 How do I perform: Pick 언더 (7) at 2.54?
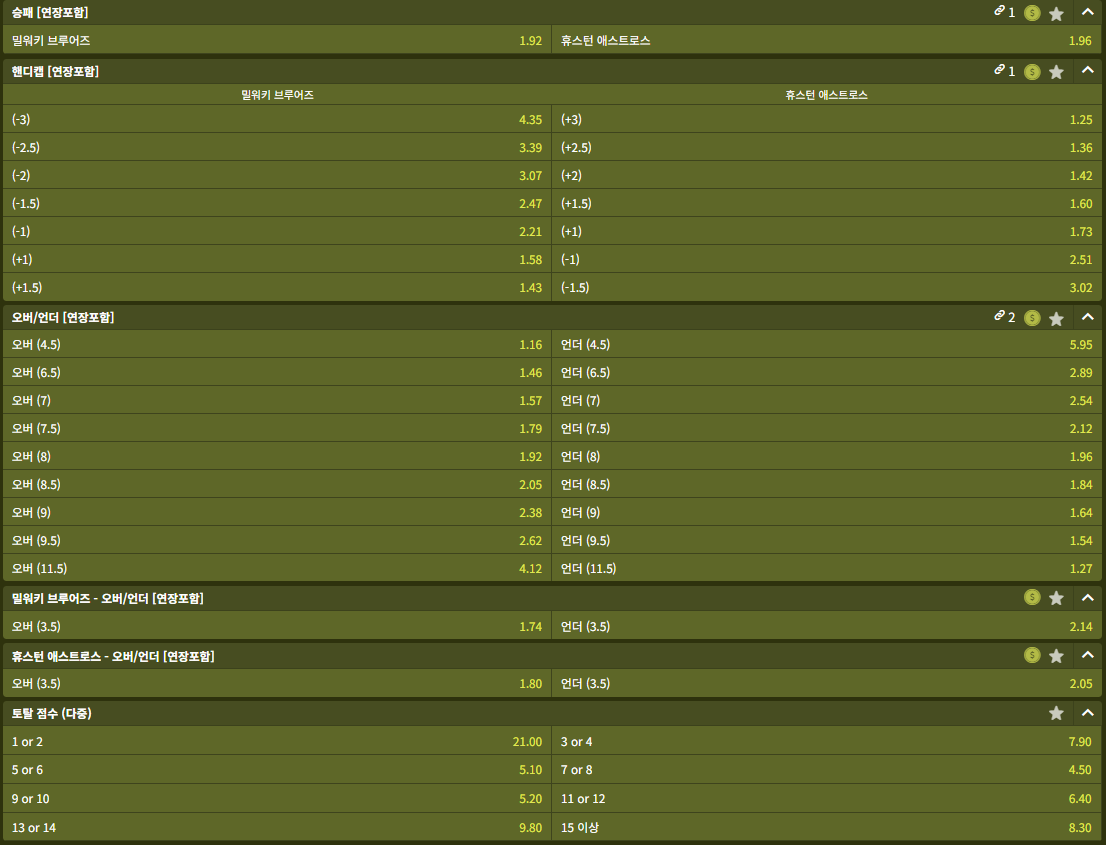[x=827, y=400]
